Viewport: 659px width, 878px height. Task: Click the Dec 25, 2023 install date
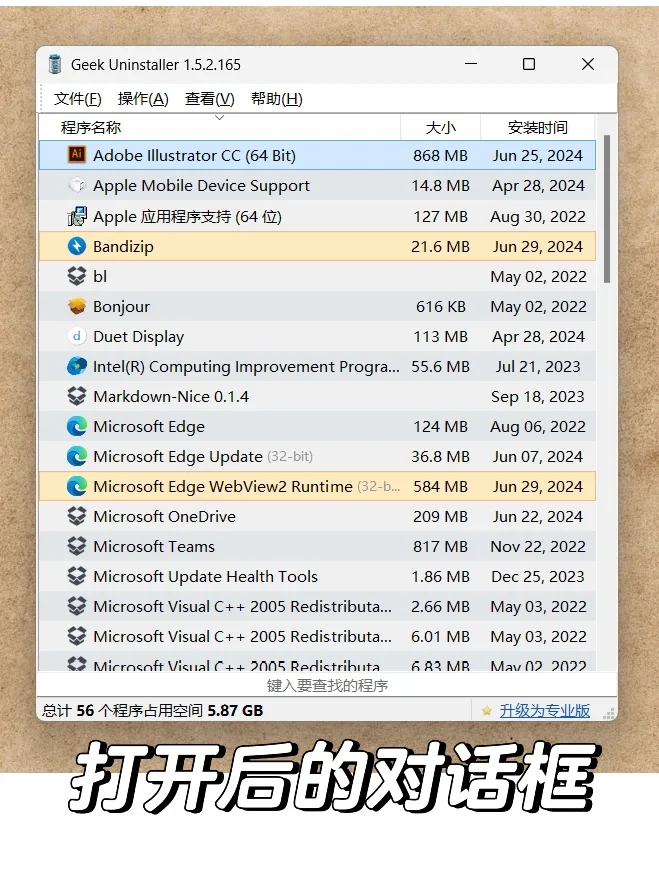(538, 577)
